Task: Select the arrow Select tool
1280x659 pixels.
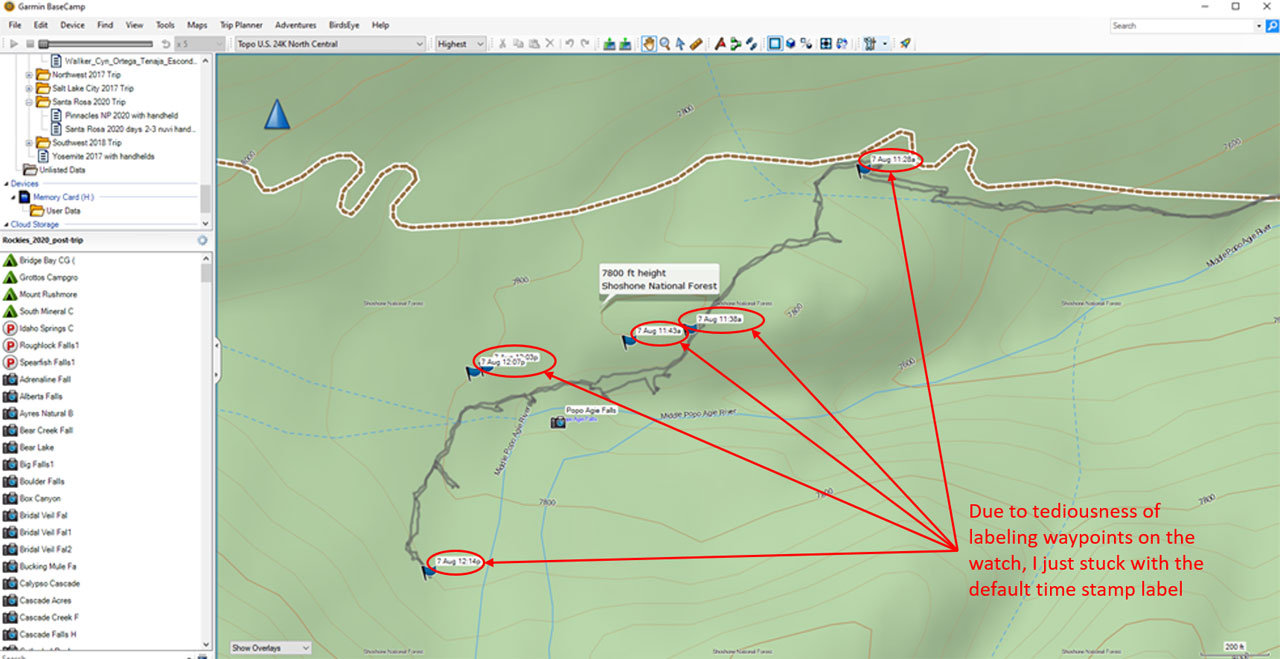Action: (x=680, y=44)
